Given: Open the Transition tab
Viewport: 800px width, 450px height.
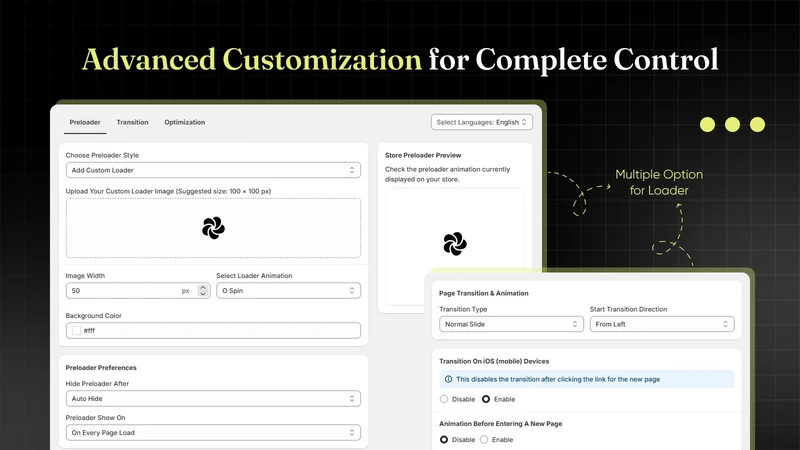Looking at the screenshot, I should tap(132, 122).
